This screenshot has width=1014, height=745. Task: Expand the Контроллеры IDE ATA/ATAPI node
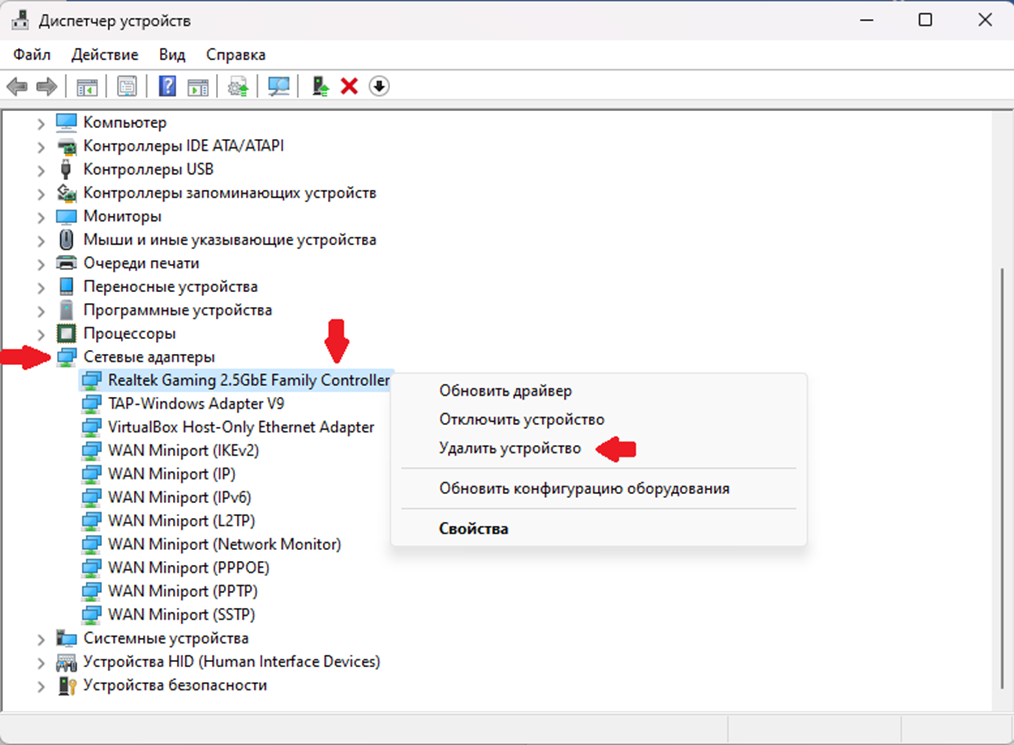41,147
